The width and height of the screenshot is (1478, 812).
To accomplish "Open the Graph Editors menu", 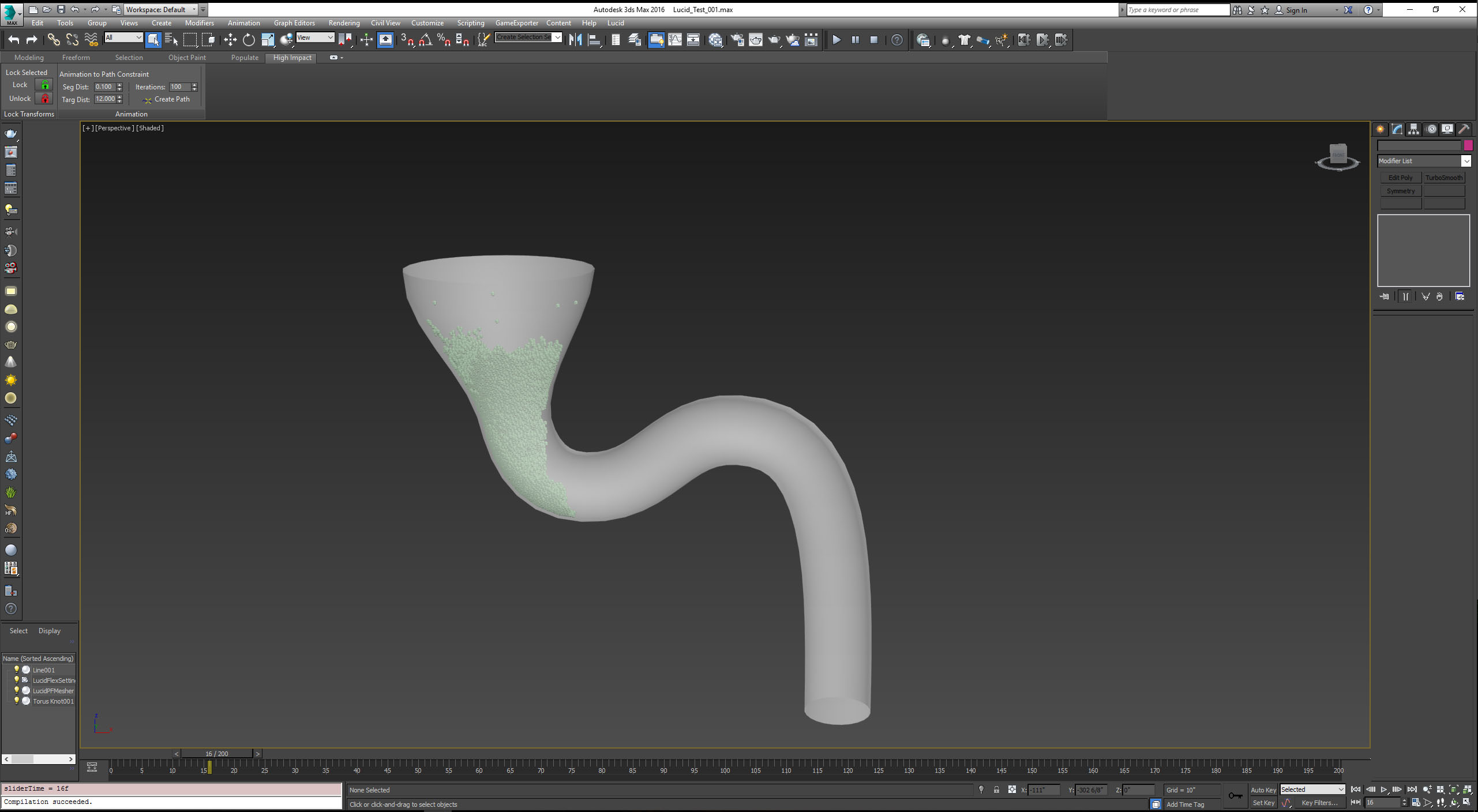I will (x=294, y=23).
